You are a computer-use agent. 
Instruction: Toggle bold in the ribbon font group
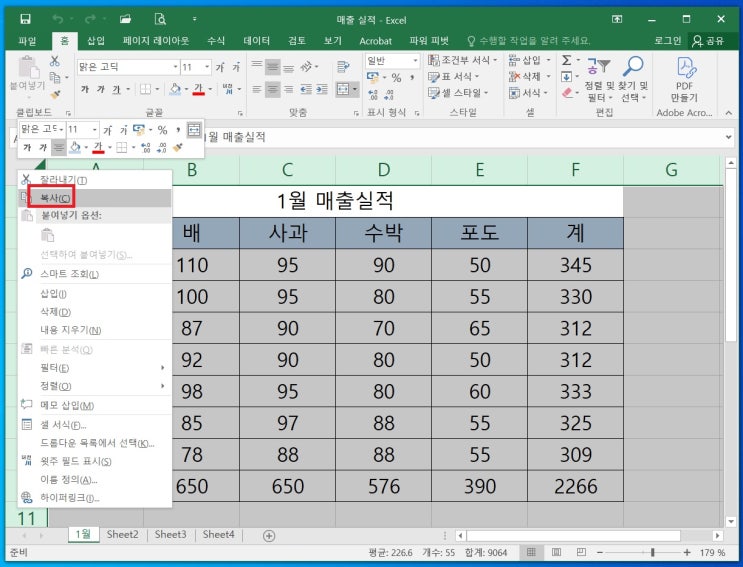coord(84,90)
